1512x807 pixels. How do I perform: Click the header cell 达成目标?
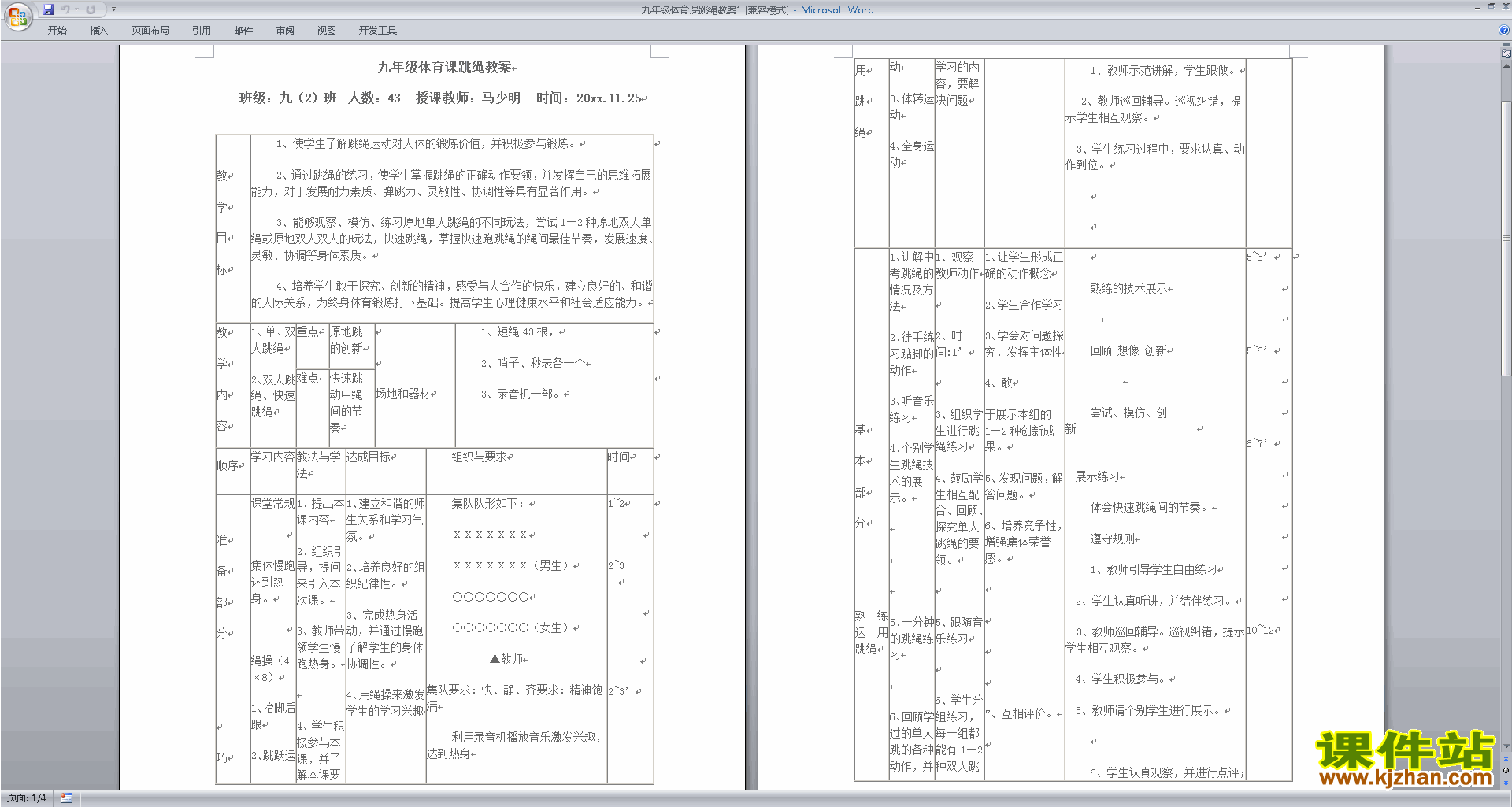(x=369, y=457)
